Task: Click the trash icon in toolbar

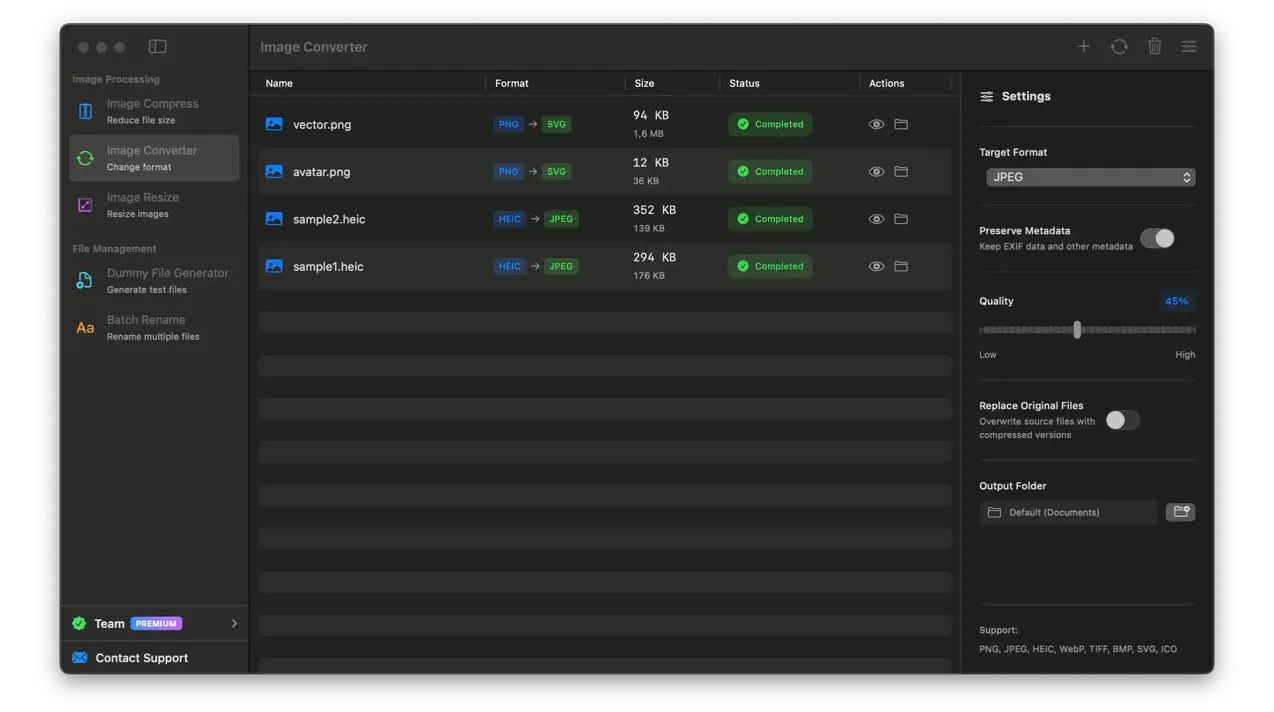Action: [1154, 46]
